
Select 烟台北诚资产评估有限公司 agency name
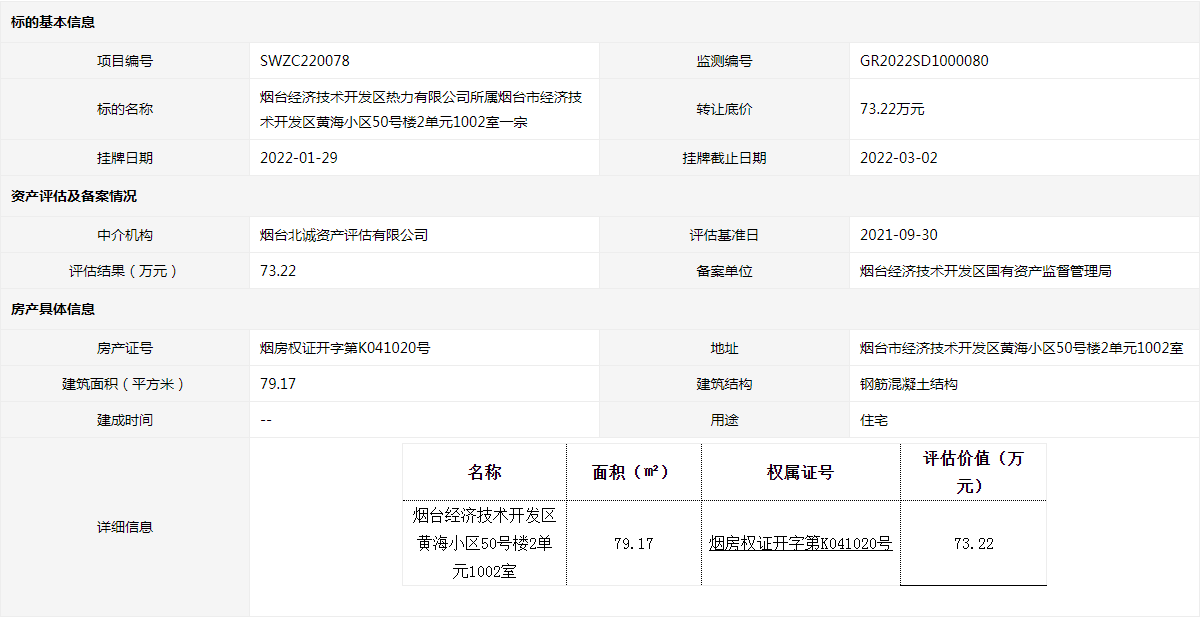[344, 235]
